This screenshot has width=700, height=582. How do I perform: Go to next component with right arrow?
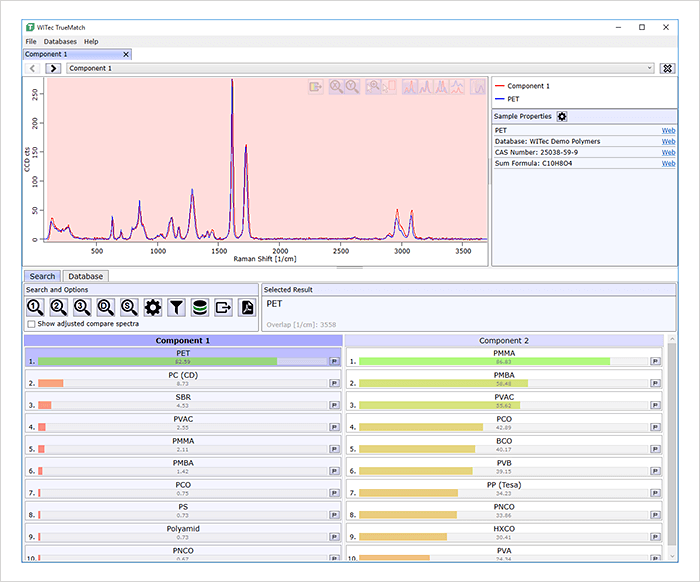[x=53, y=68]
